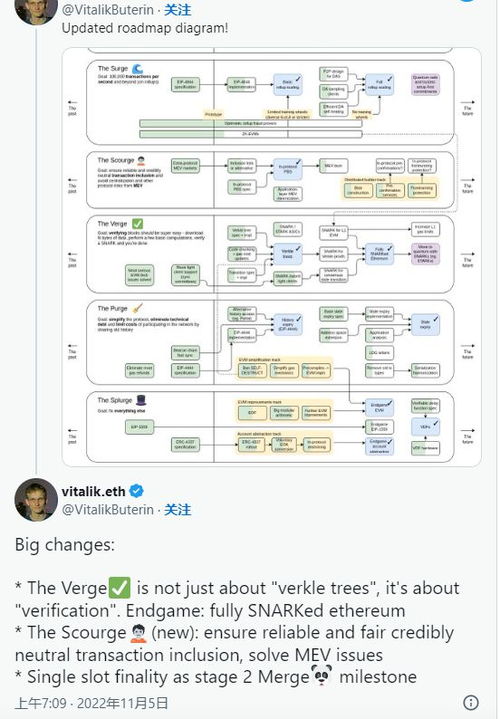Click 关注 beside the lower @VitalikButerin handle
Viewport: 500px width, 719px height.
point(178,509)
